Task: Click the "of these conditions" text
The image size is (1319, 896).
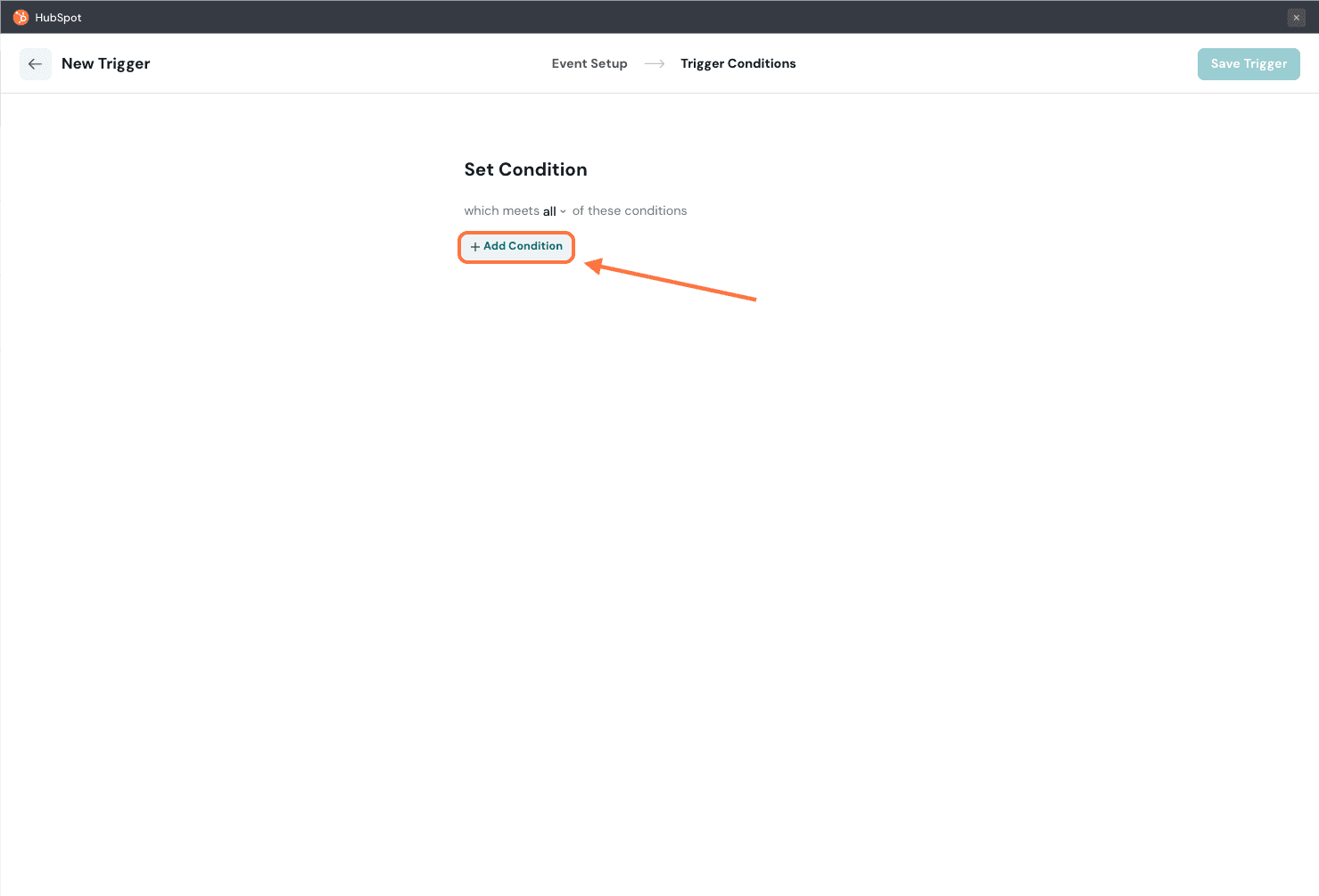Action: click(x=630, y=211)
